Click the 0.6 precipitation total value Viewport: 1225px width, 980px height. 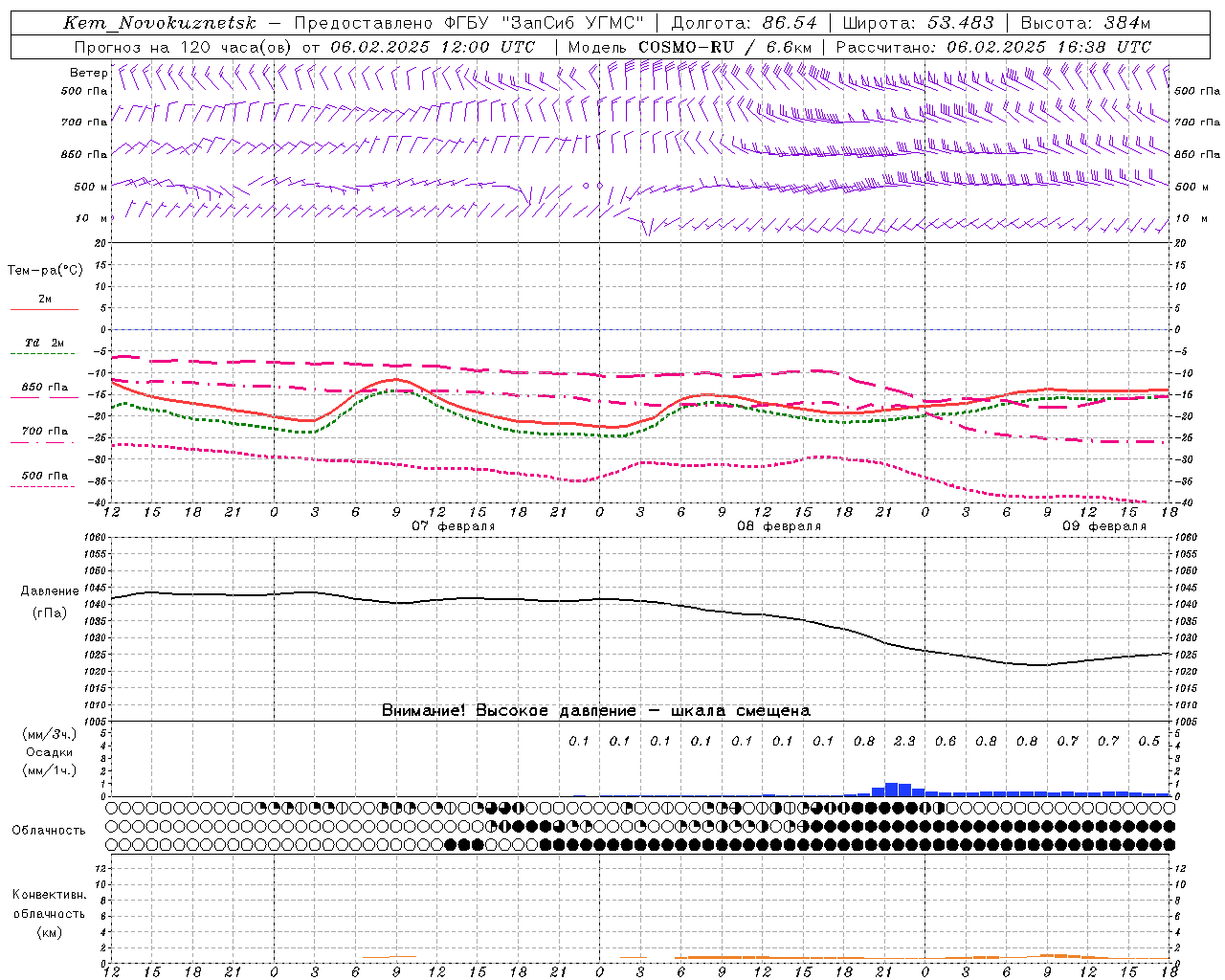[946, 741]
